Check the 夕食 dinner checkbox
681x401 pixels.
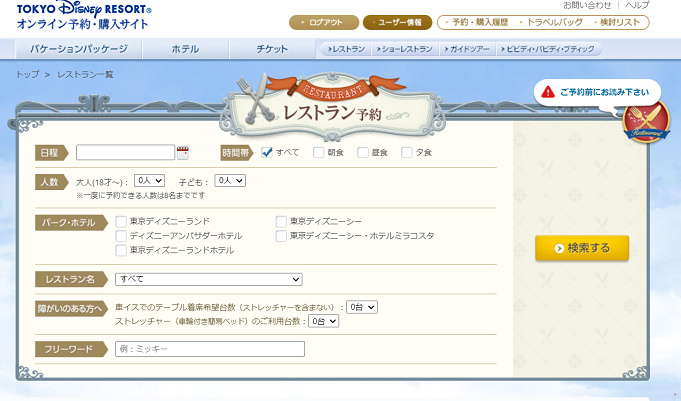pyautogui.click(x=407, y=152)
